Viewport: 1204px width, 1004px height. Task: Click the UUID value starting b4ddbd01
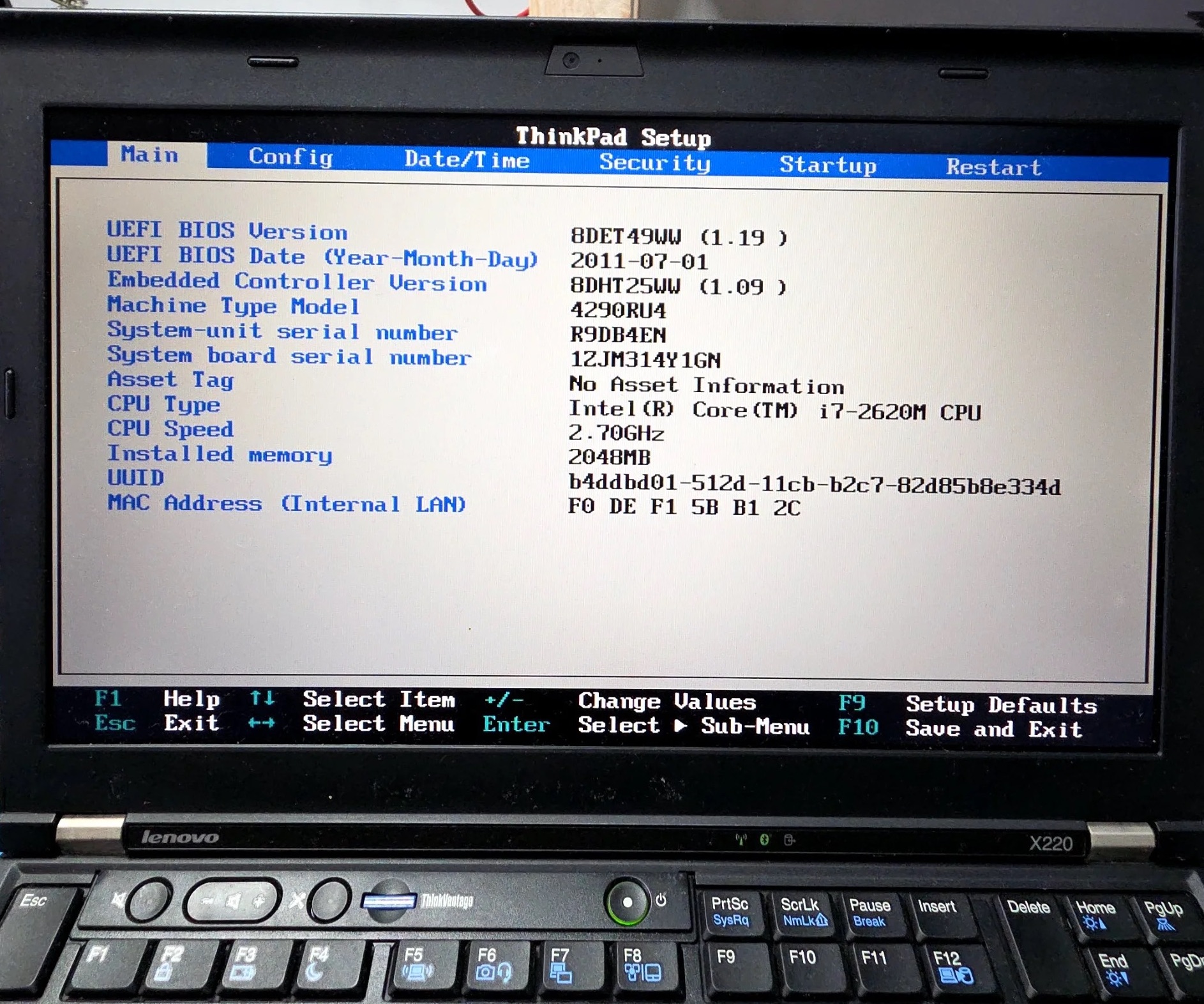pos(815,485)
